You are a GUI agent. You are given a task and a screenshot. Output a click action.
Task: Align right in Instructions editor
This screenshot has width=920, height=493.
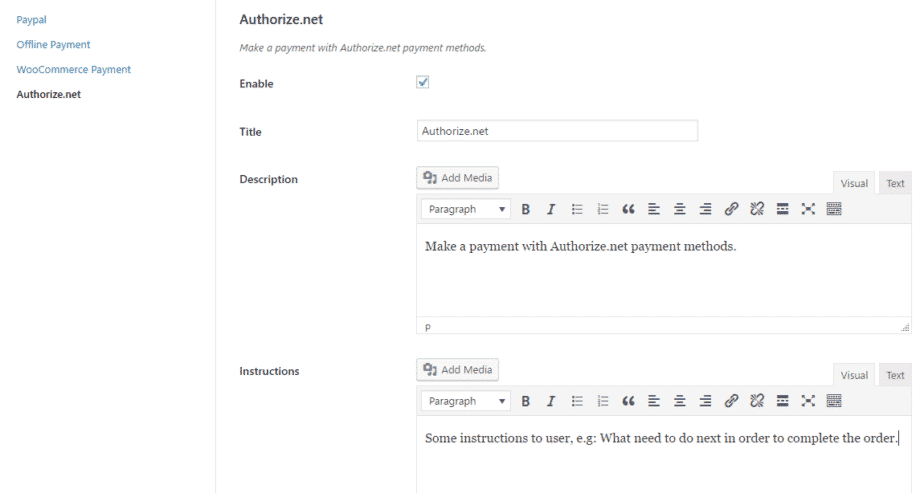coord(705,401)
